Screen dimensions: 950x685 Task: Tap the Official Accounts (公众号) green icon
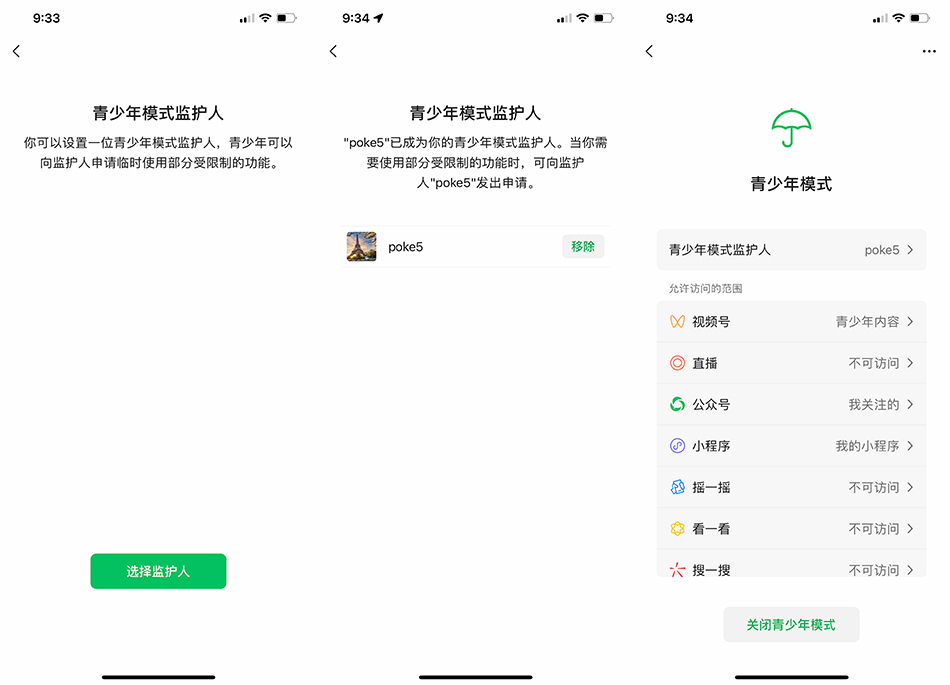(677, 405)
